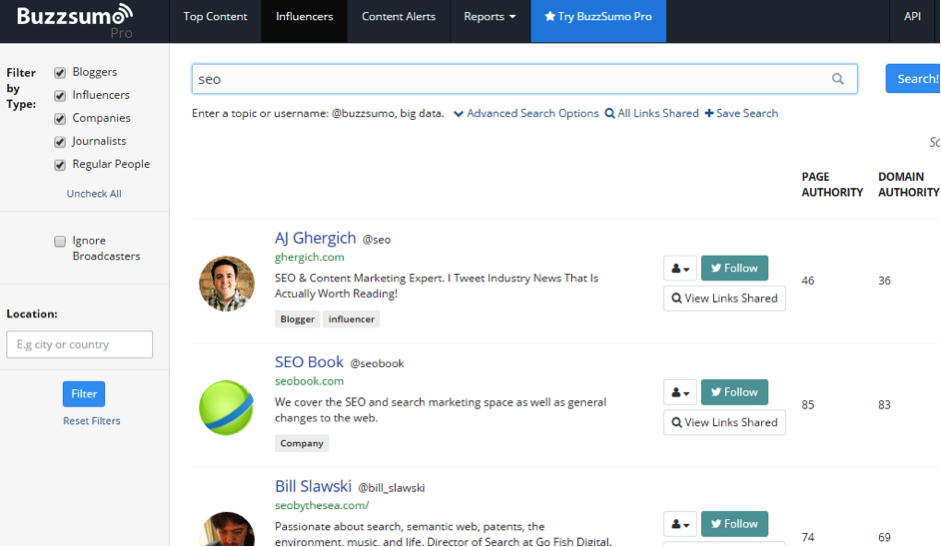
Task: Click the Uncheck All link
Action: (x=94, y=193)
